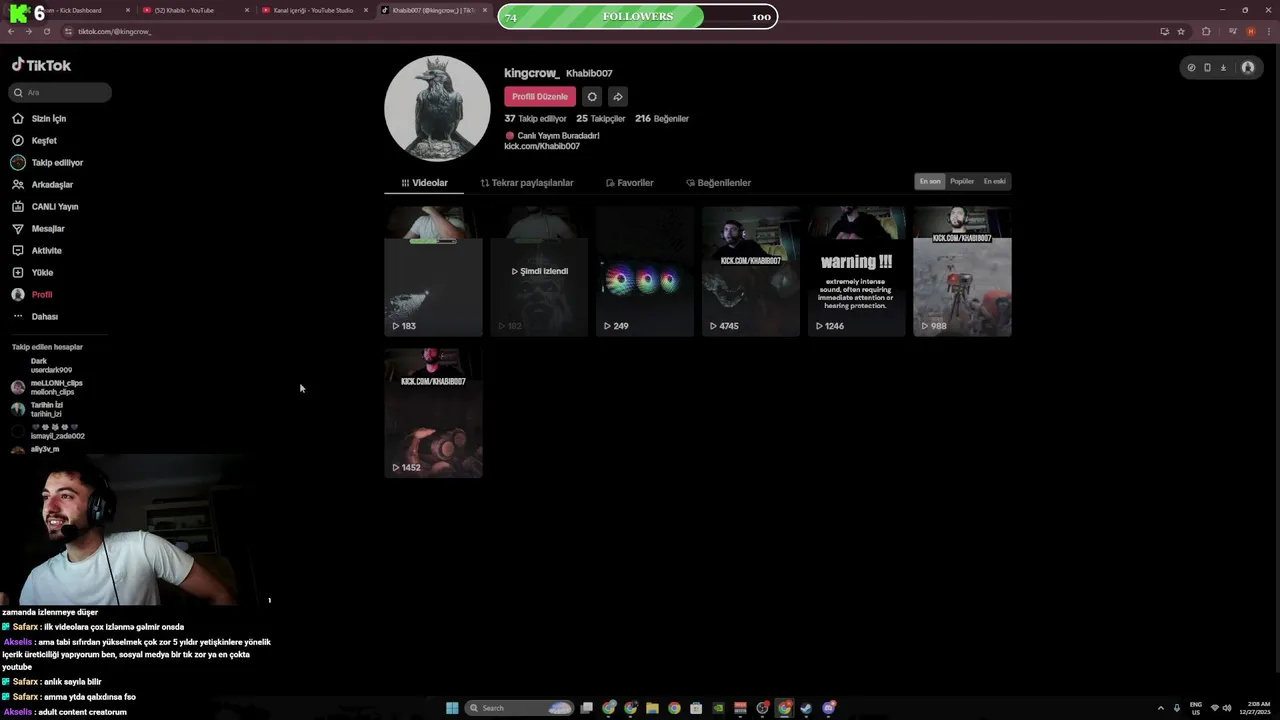
Task: Open the Profil page from sidebar
Action: click(x=33, y=295)
